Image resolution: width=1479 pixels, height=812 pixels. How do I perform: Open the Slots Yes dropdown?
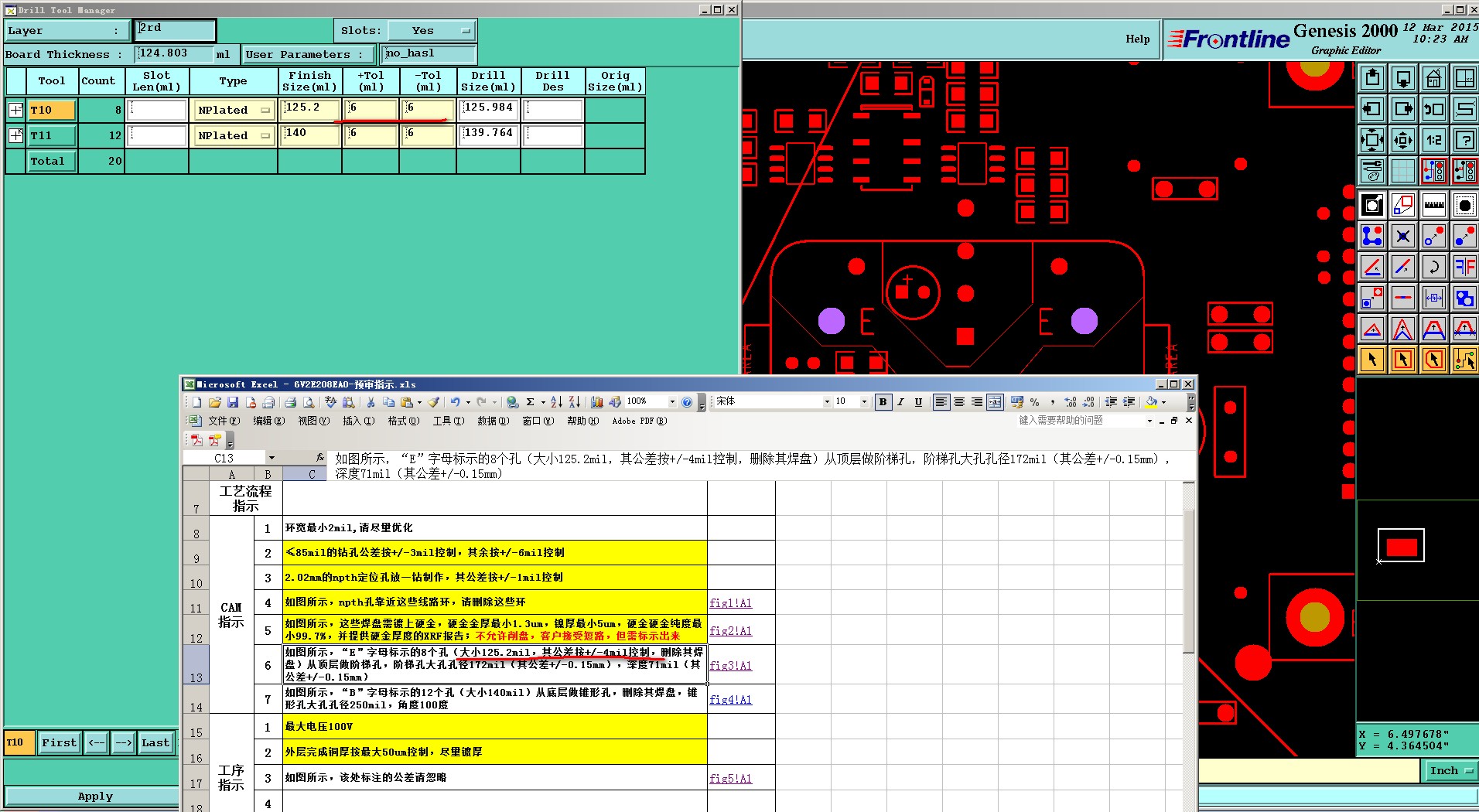[x=432, y=31]
